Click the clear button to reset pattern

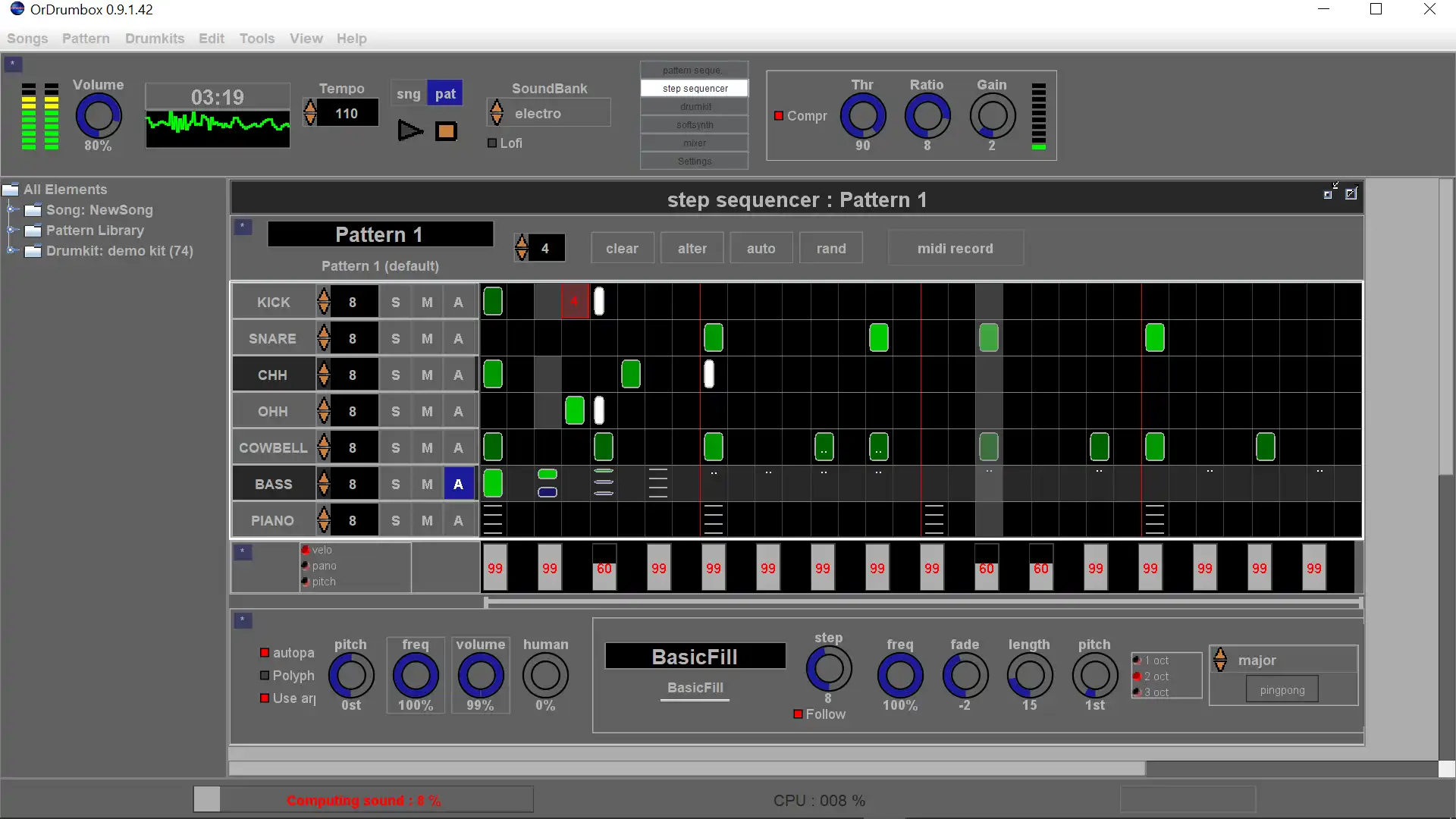point(621,248)
